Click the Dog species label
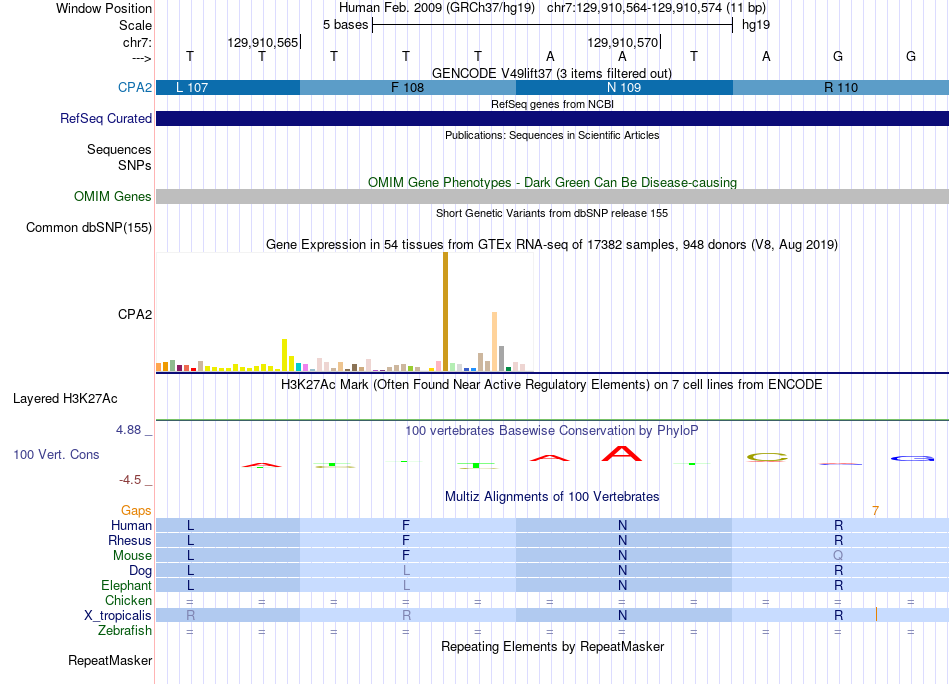Image resolution: width=950 pixels, height=684 pixels. point(140,571)
